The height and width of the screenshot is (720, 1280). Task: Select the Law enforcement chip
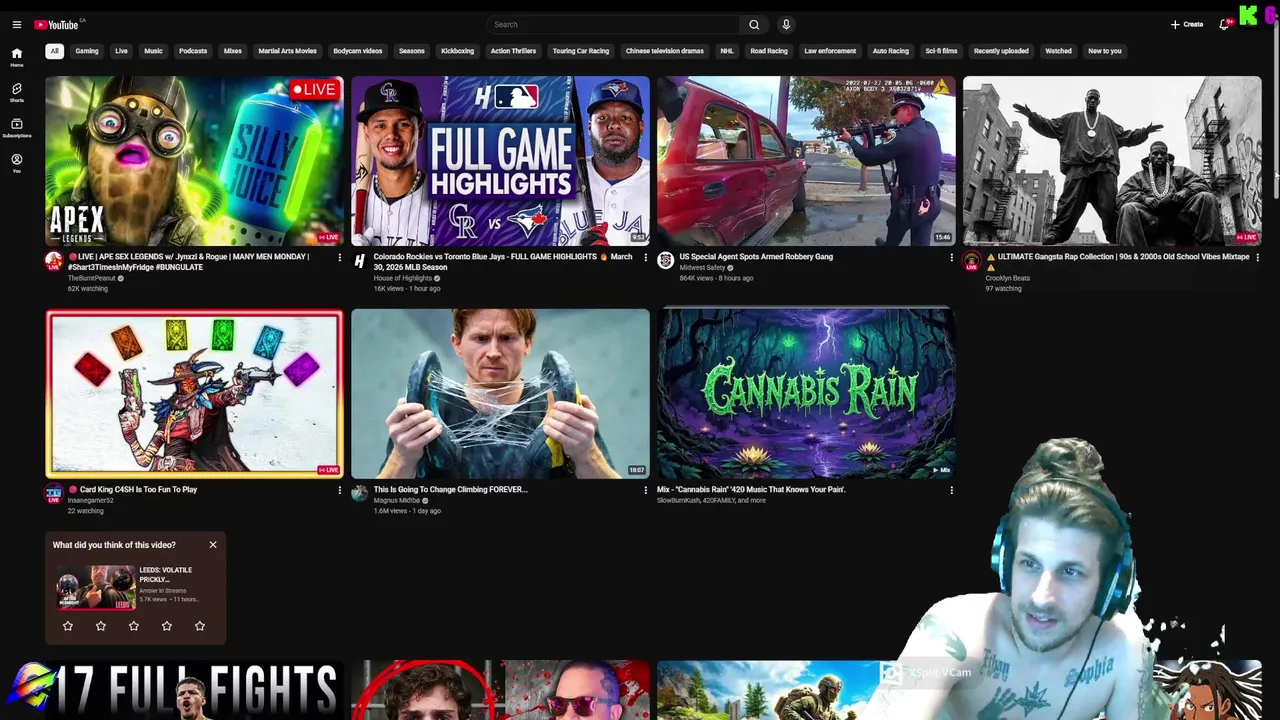point(830,51)
